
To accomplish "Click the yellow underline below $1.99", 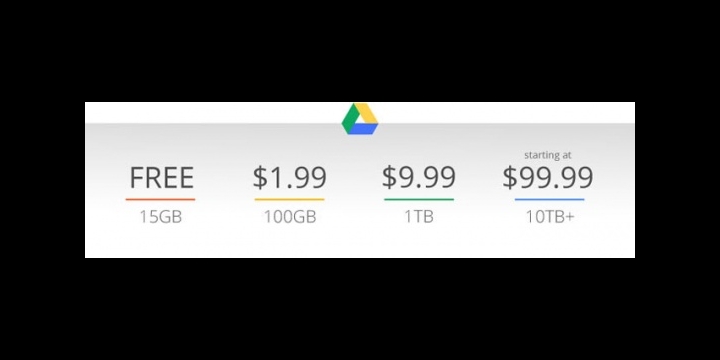I will [x=289, y=199].
